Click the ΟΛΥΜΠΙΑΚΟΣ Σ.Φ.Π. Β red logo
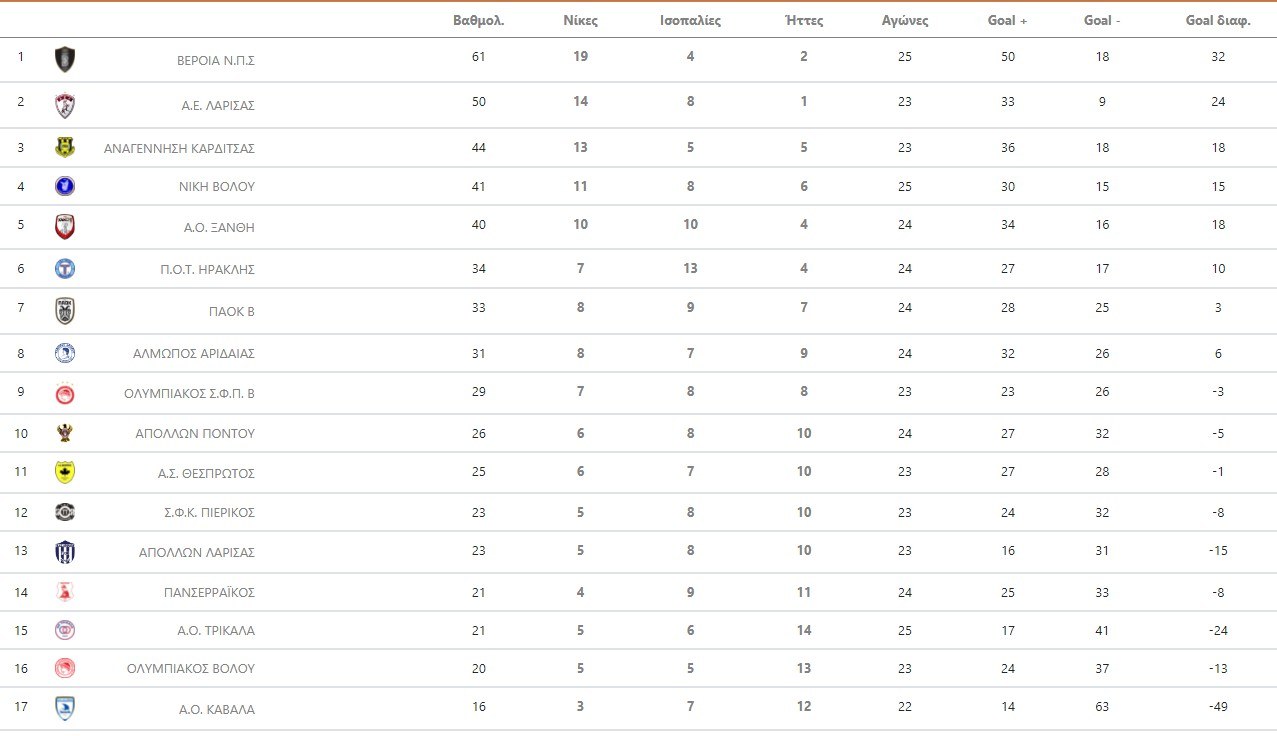 pyautogui.click(x=65, y=393)
